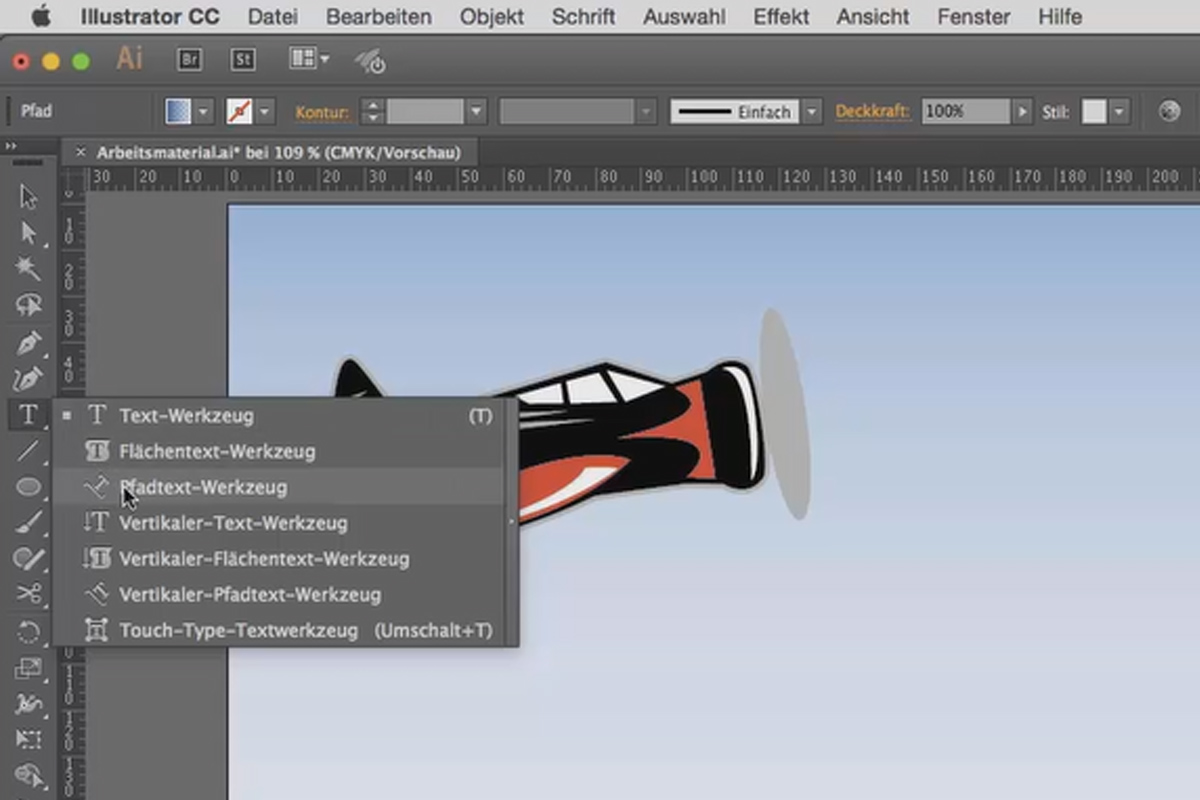The width and height of the screenshot is (1200, 800).
Task: Select the Line Segment tool
Action: coord(28,451)
